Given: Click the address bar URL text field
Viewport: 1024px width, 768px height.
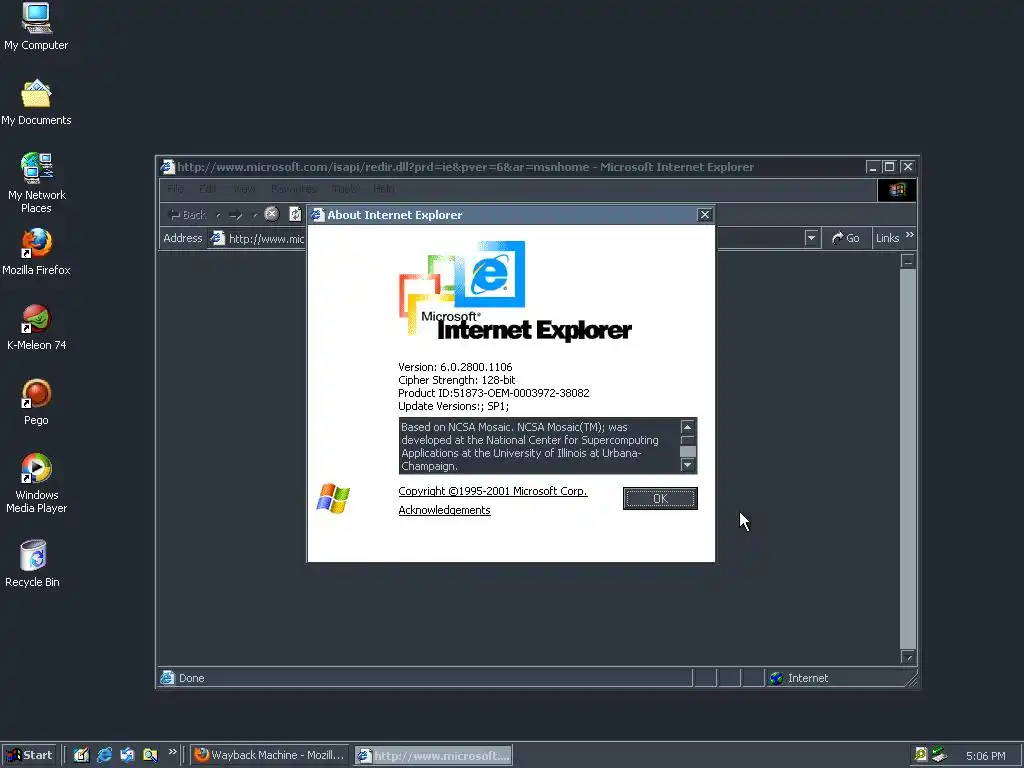Looking at the screenshot, I should (x=513, y=238).
